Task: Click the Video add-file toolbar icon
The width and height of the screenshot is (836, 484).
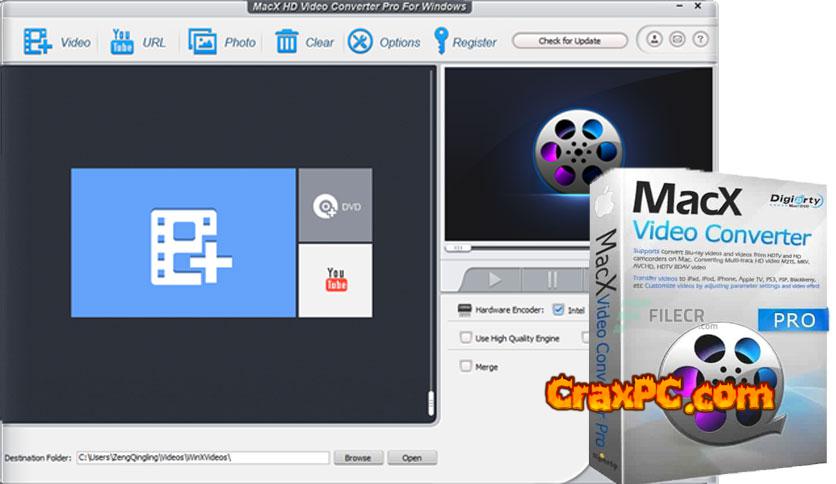Action: pos(37,42)
